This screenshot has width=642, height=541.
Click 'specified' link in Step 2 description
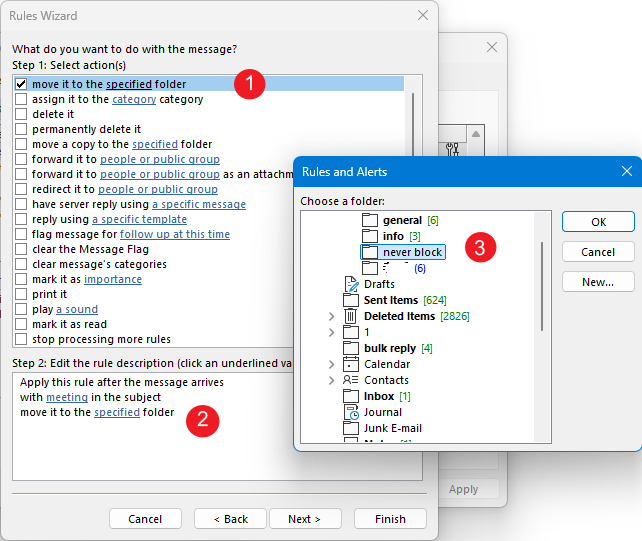117,412
